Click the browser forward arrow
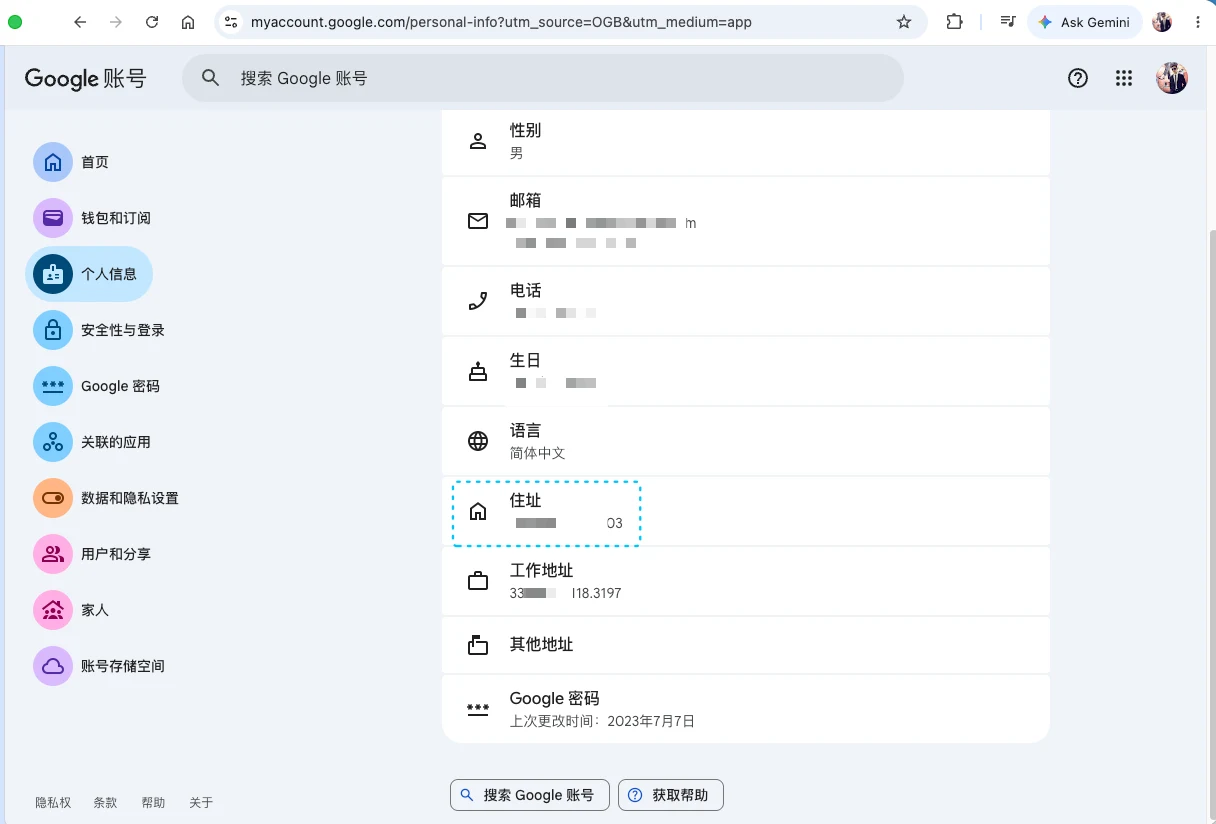This screenshot has width=1216, height=824. [x=116, y=22]
